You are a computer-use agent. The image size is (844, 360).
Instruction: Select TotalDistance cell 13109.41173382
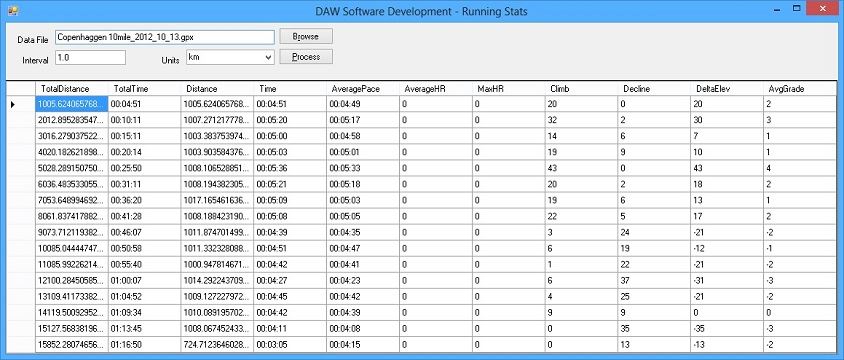click(x=72, y=296)
